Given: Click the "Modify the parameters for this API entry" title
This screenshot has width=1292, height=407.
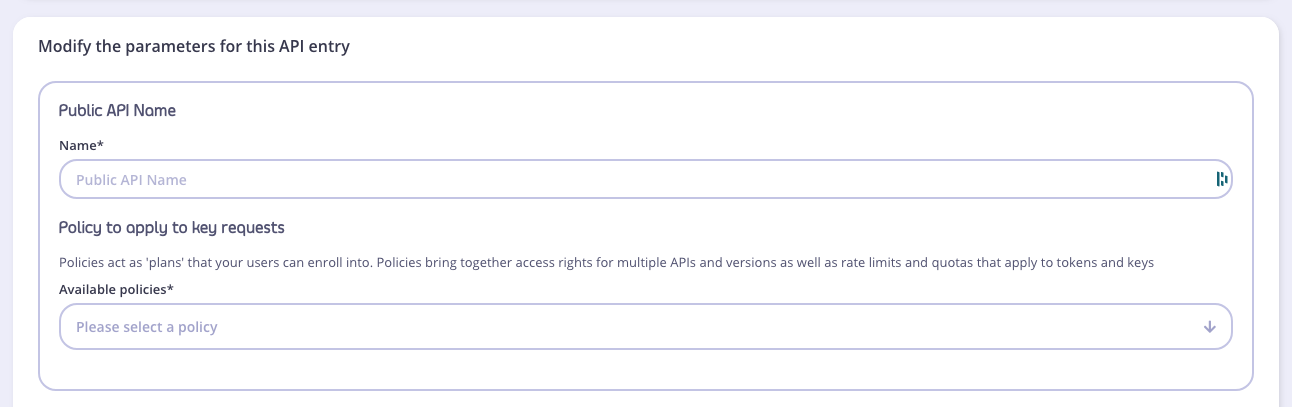Looking at the screenshot, I should (194, 47).
